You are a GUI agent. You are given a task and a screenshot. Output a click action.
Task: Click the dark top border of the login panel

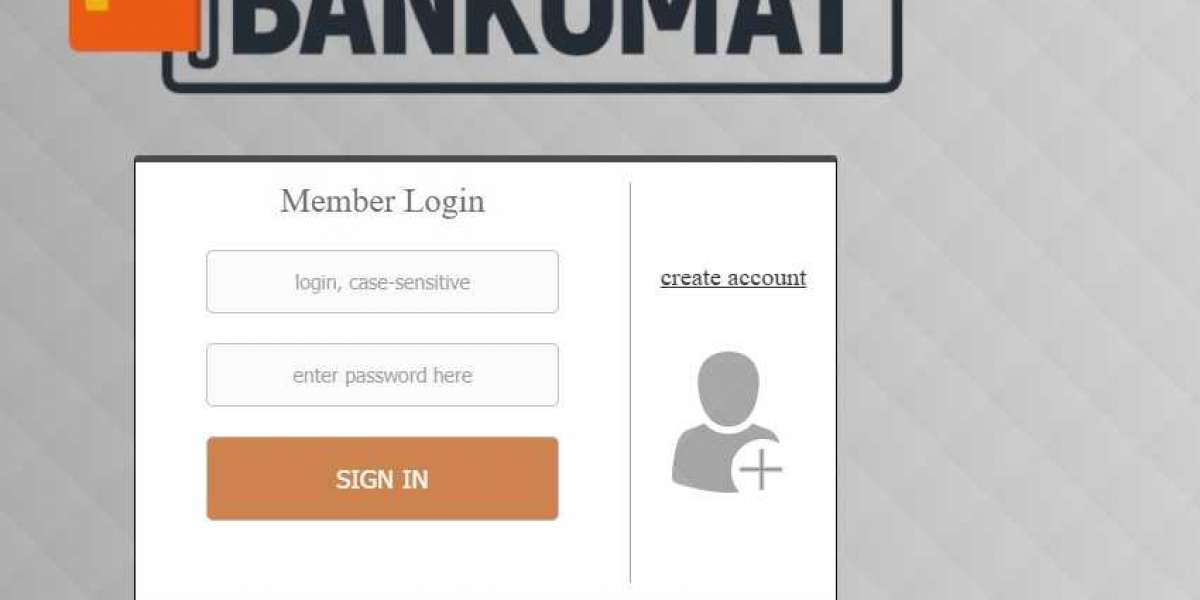pyautogui.click(x=485, y=158)
